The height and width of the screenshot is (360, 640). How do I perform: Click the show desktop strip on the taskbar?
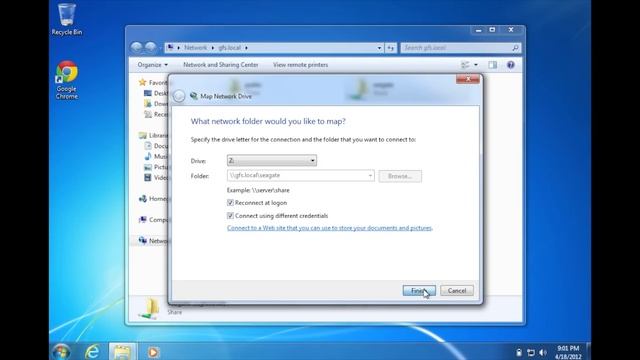pos(588,351)
